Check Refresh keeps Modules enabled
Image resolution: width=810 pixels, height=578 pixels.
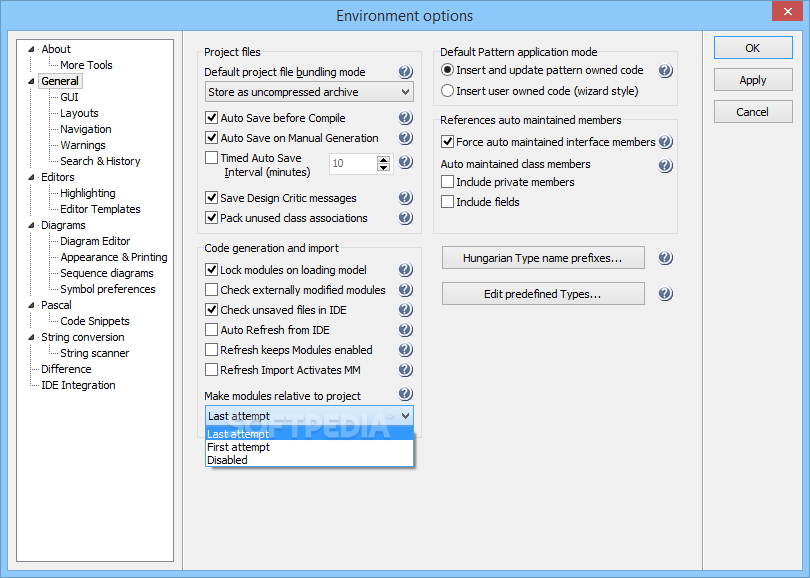click(x=211, y=350)
